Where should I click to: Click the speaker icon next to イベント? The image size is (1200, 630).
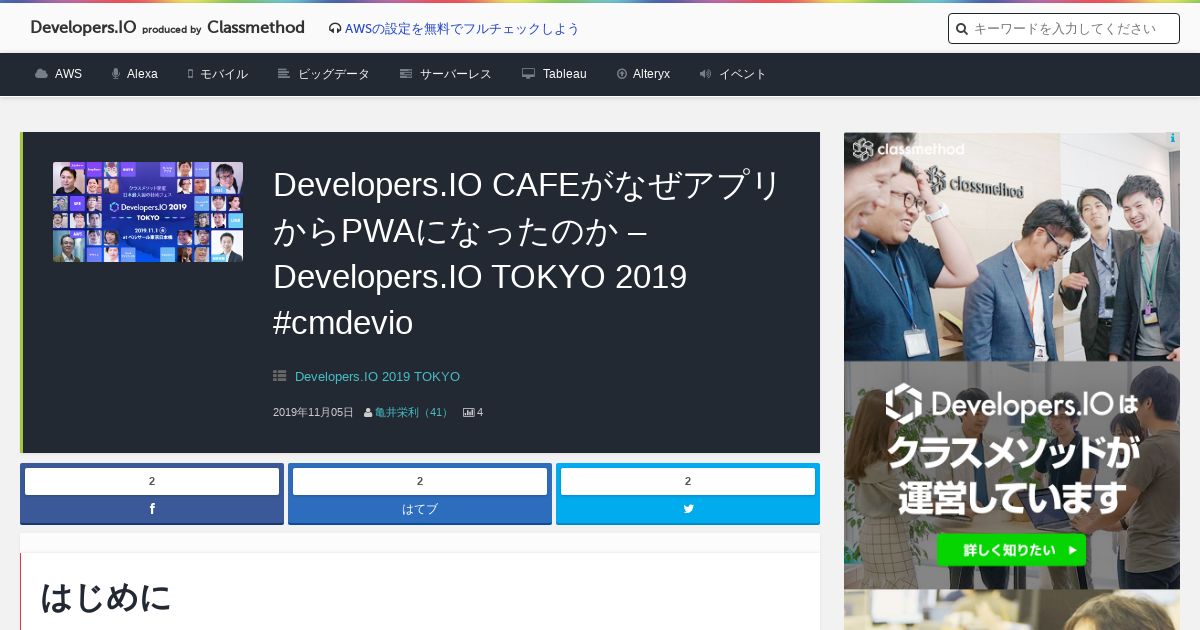(x=705, y=74)
